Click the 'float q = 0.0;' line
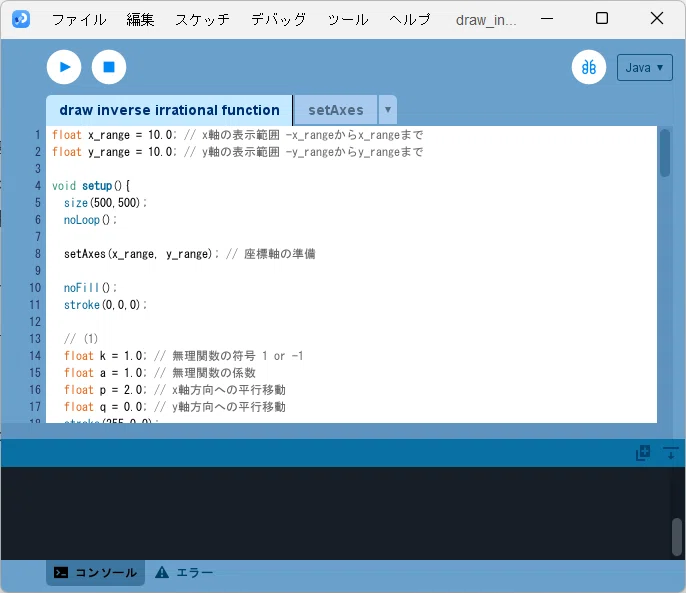This screenshot has height=593, width=686. coord(105,407)
